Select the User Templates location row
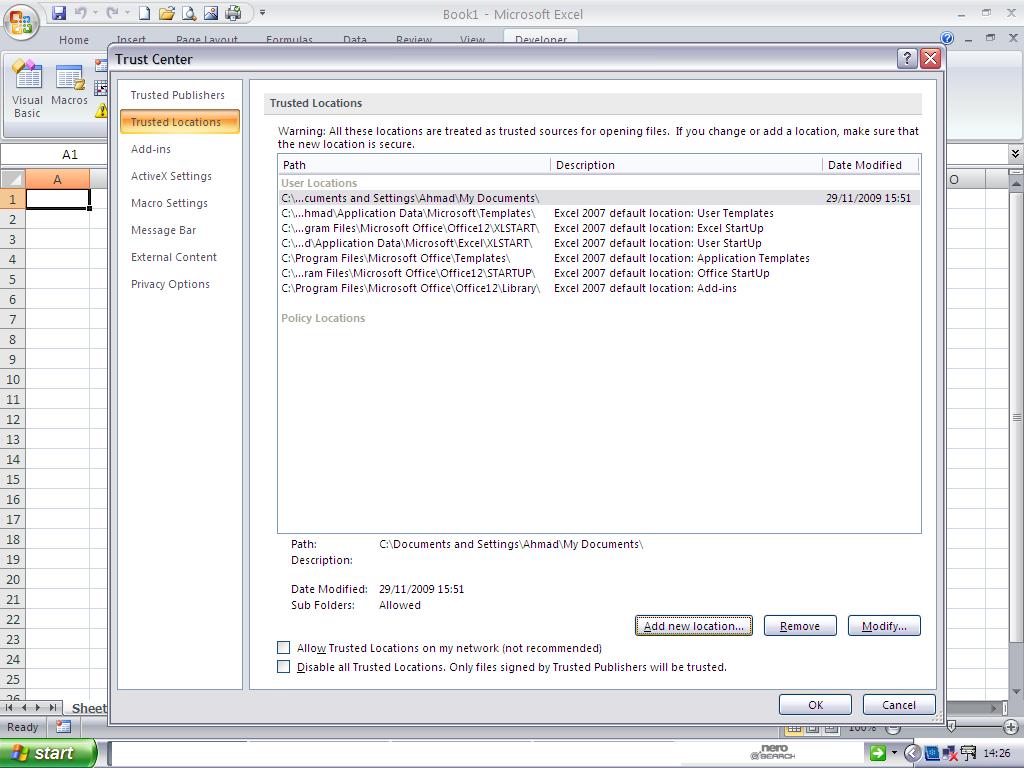This screenshot has height=768, width=1024. [x=599, y=213]
